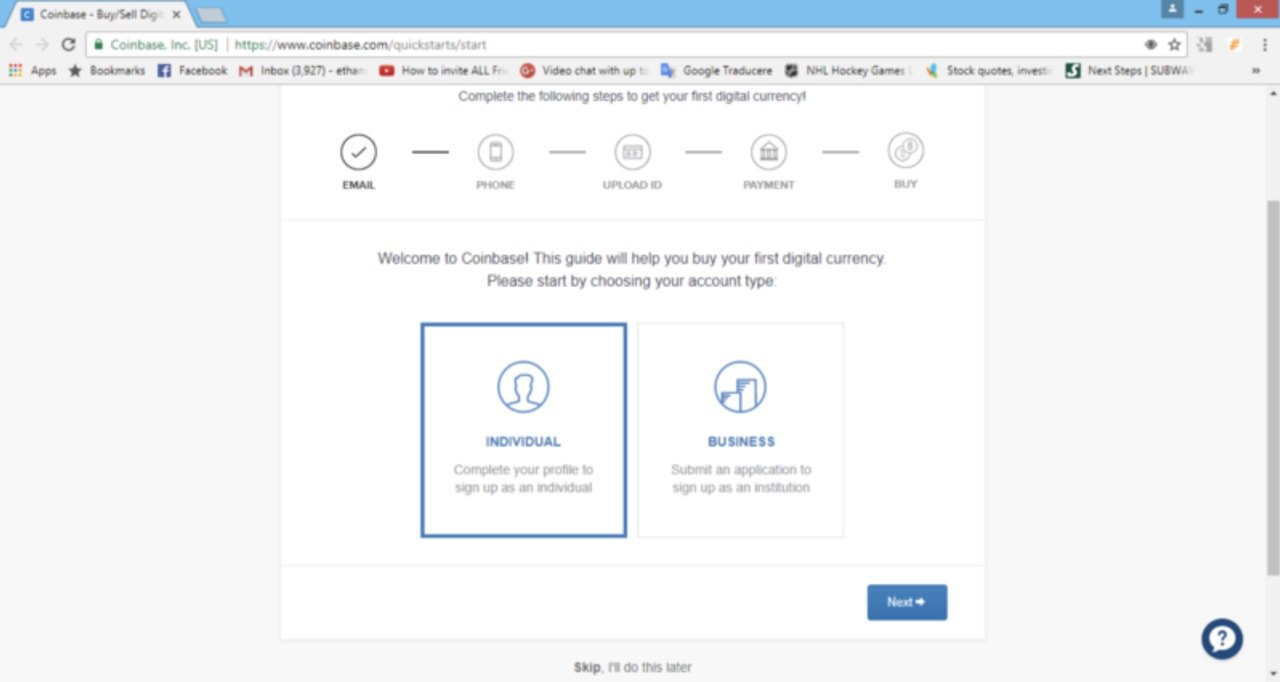Bookmark this page with the star icon
1280x682 pixels.
pos(1174,44)
